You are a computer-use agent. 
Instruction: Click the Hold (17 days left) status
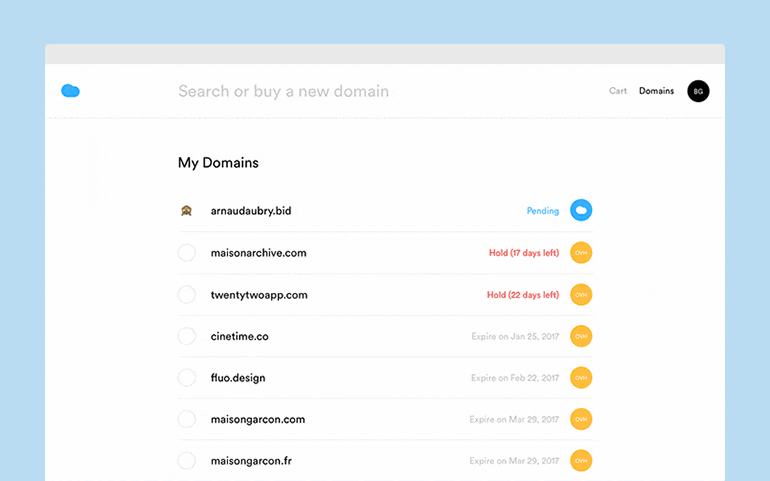[524, 253]
